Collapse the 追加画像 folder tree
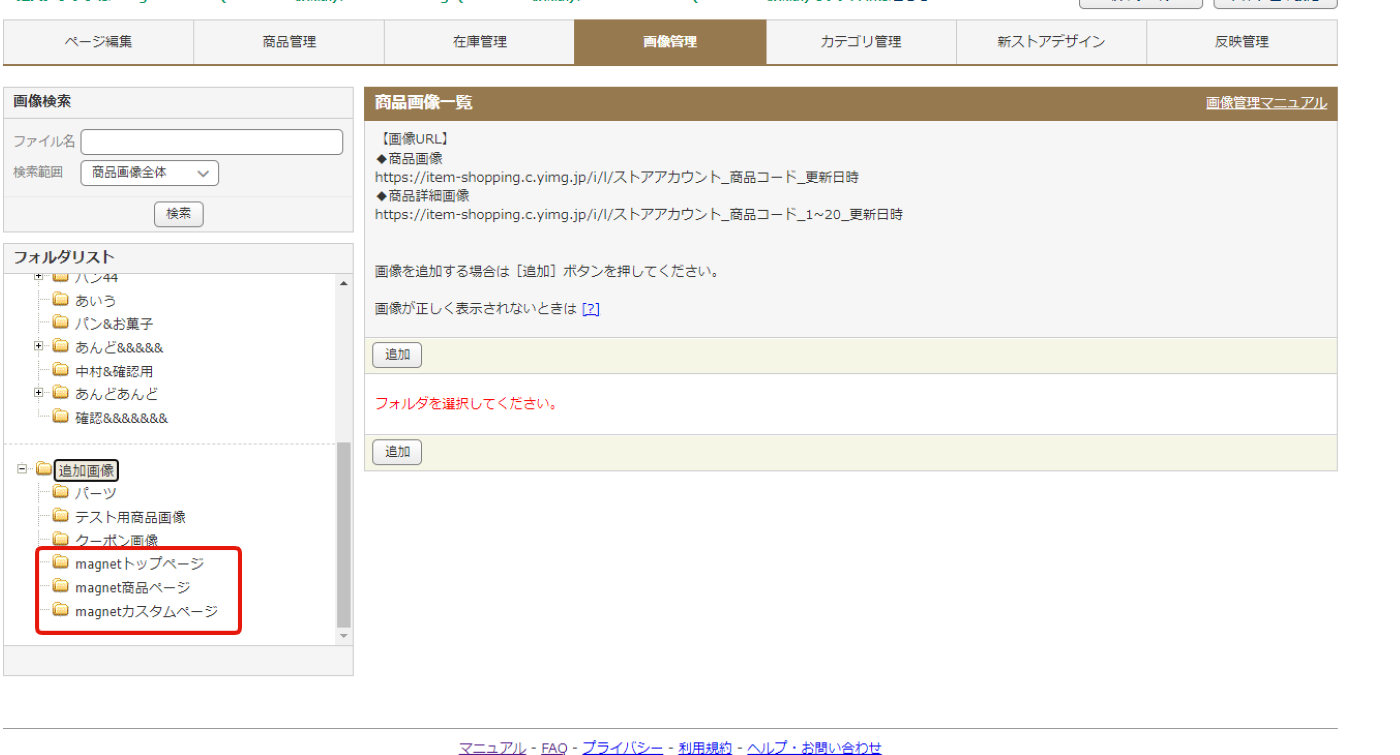Image resolution: width=1400 pixels, height=755 pixels. click(22, 468)
